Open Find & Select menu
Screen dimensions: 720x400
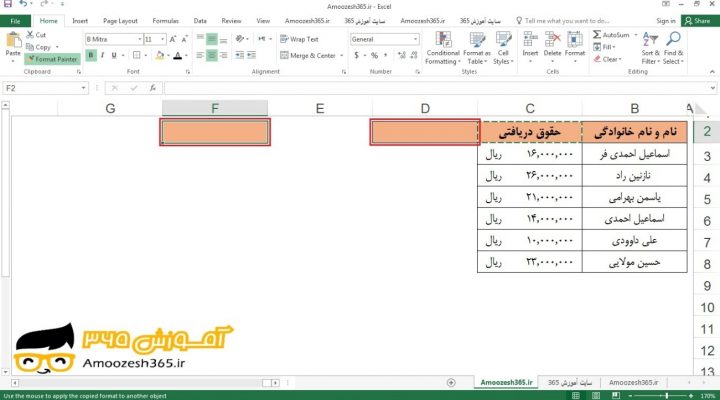tap(673, 48)
